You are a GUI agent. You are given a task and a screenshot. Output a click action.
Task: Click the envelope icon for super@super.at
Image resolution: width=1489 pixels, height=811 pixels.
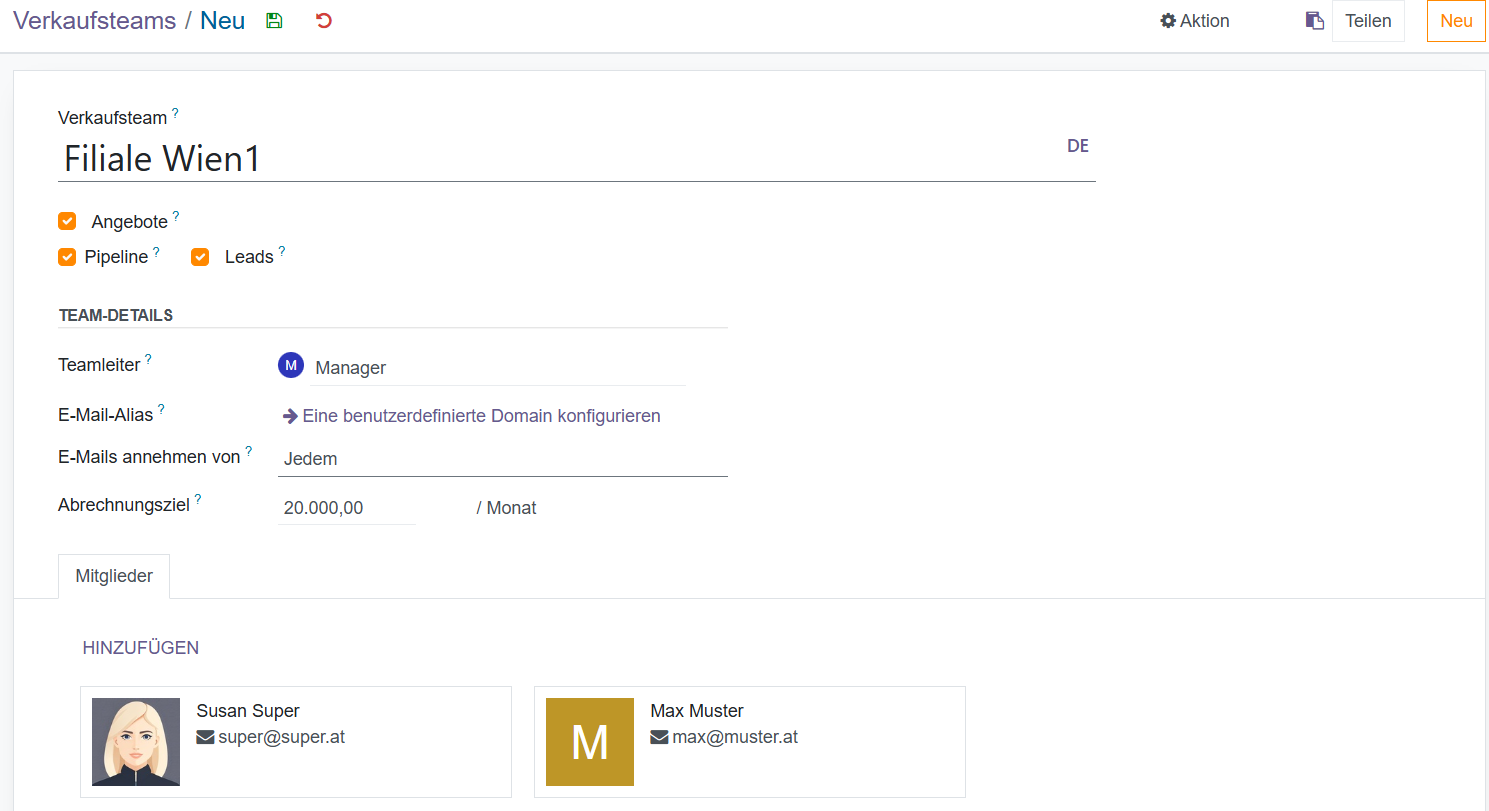[205, 738]
